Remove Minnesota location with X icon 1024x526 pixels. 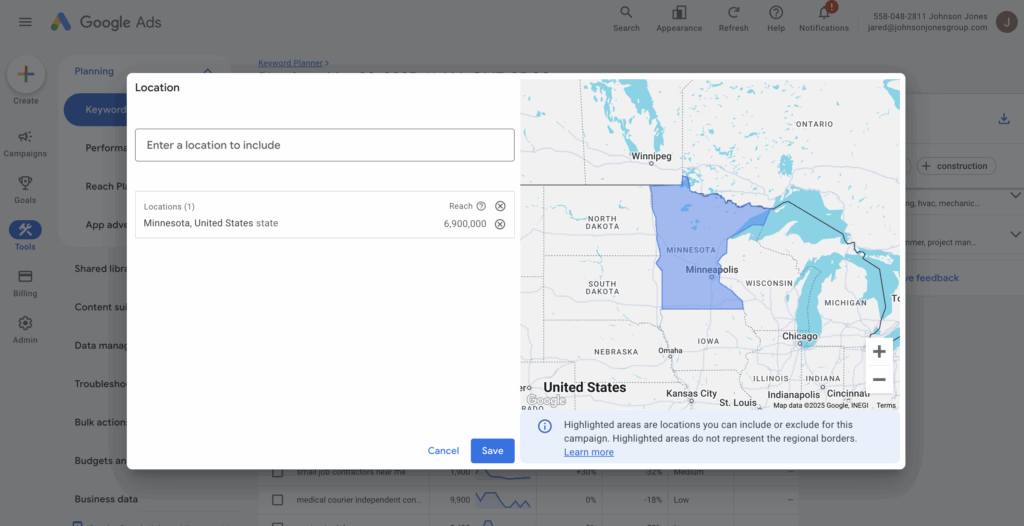(x=500, y=224)
